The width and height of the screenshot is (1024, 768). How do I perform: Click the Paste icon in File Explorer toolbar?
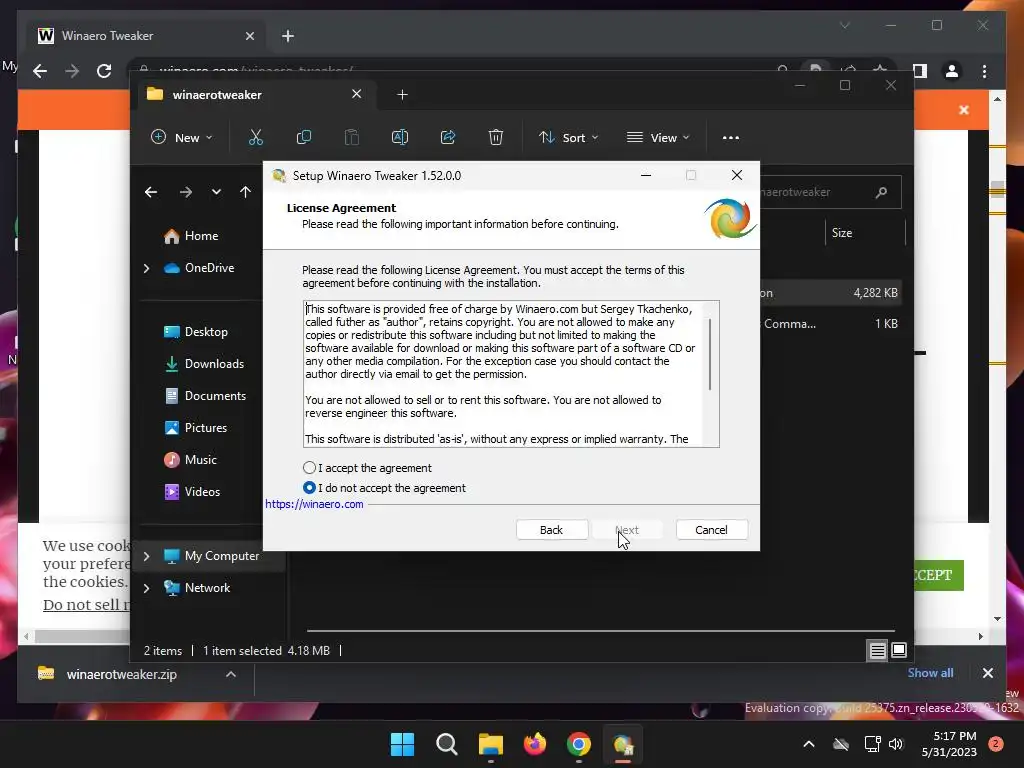point(351,137)
